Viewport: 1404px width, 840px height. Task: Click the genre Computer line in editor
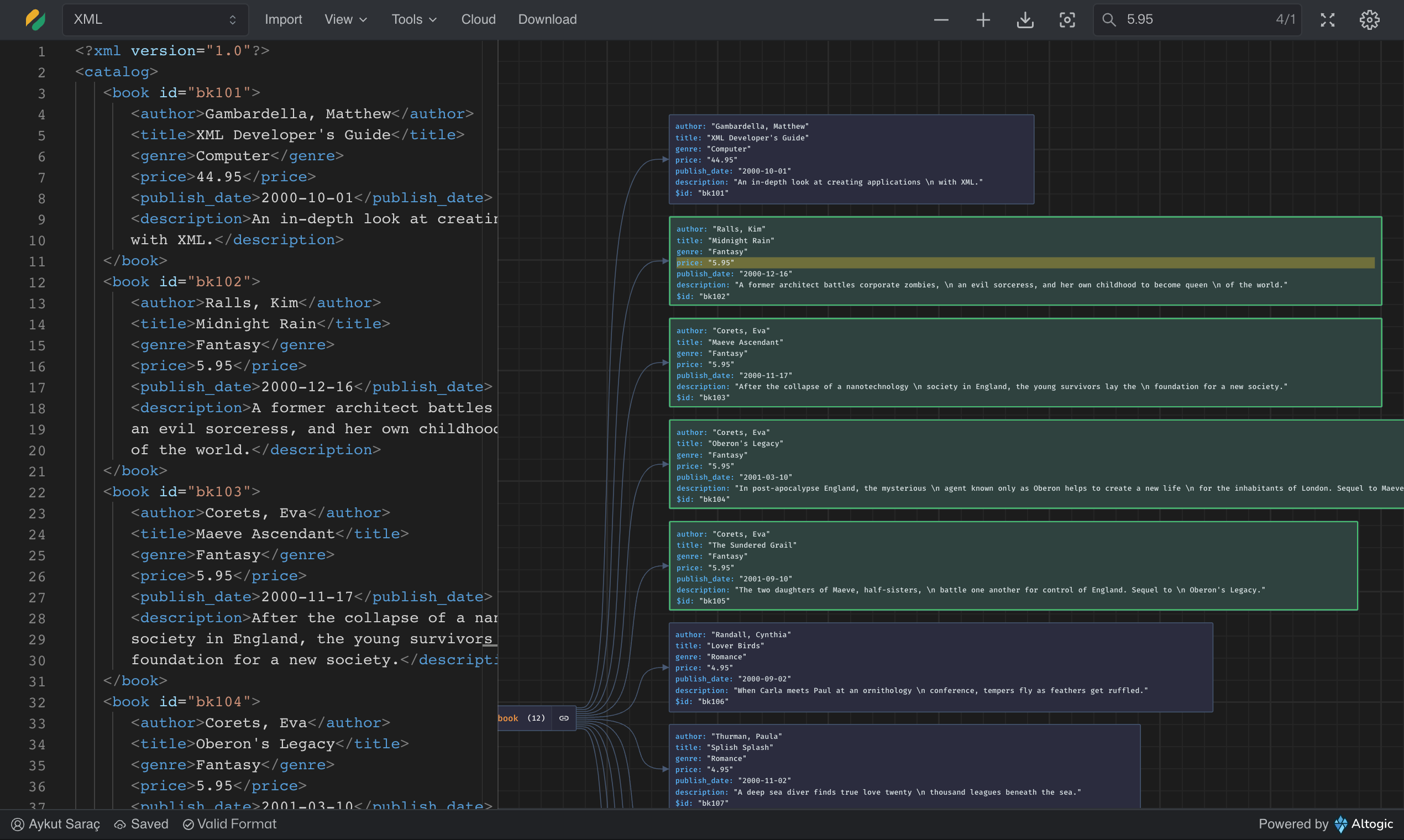pos(237,156)
